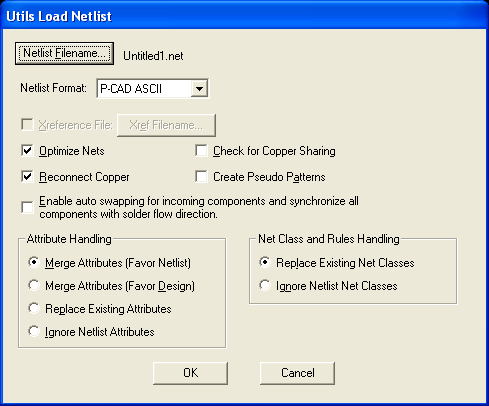Screen dimensions: 489x406
Task: Open the Netlist Filename browse button
Action: click(64, 53)
